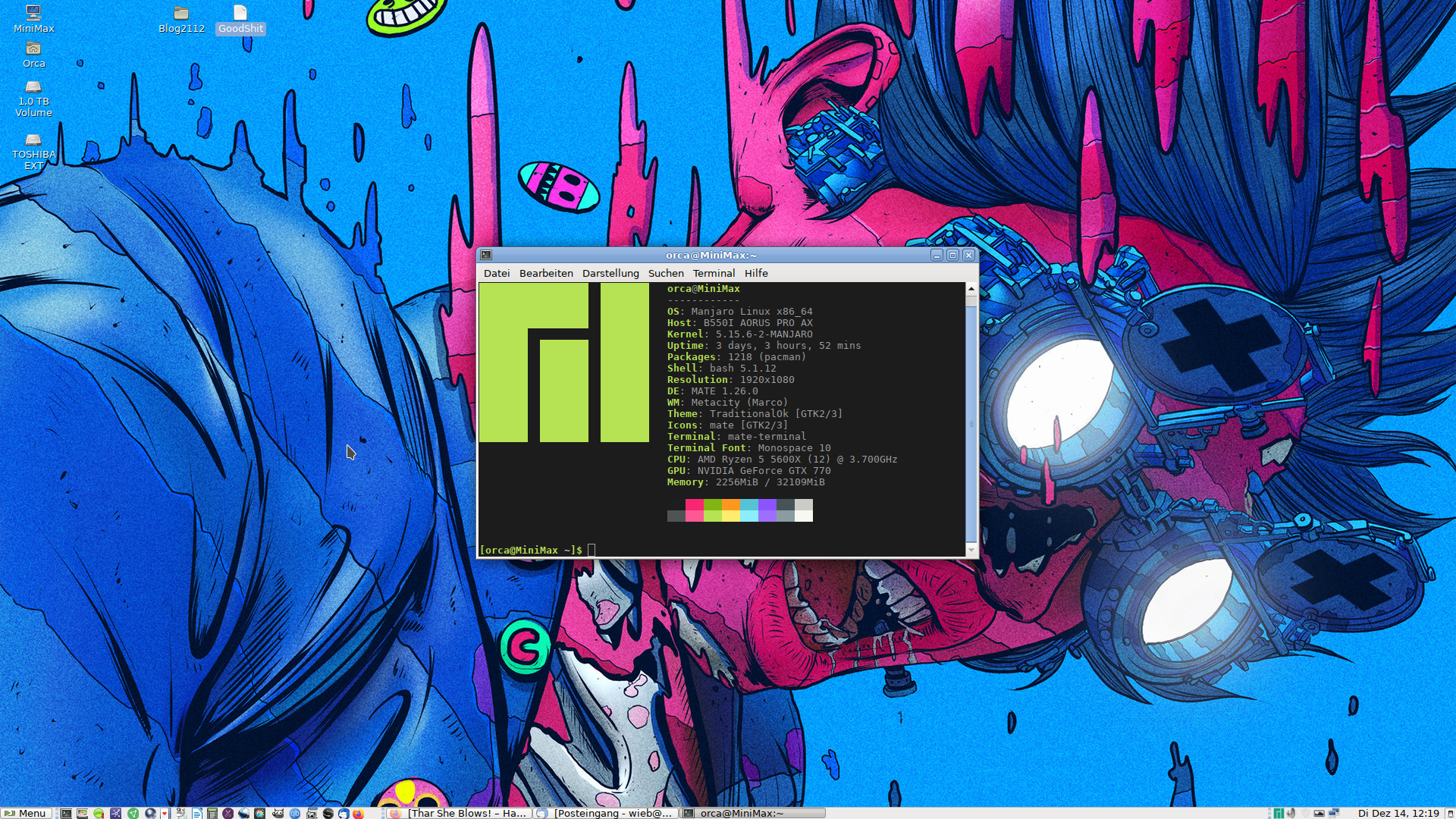Image resolution: width=1456 pixels, height=819 pixels.
Task: Click the DE MATE 1.26.0 line
Action: (x=712, y=391)
